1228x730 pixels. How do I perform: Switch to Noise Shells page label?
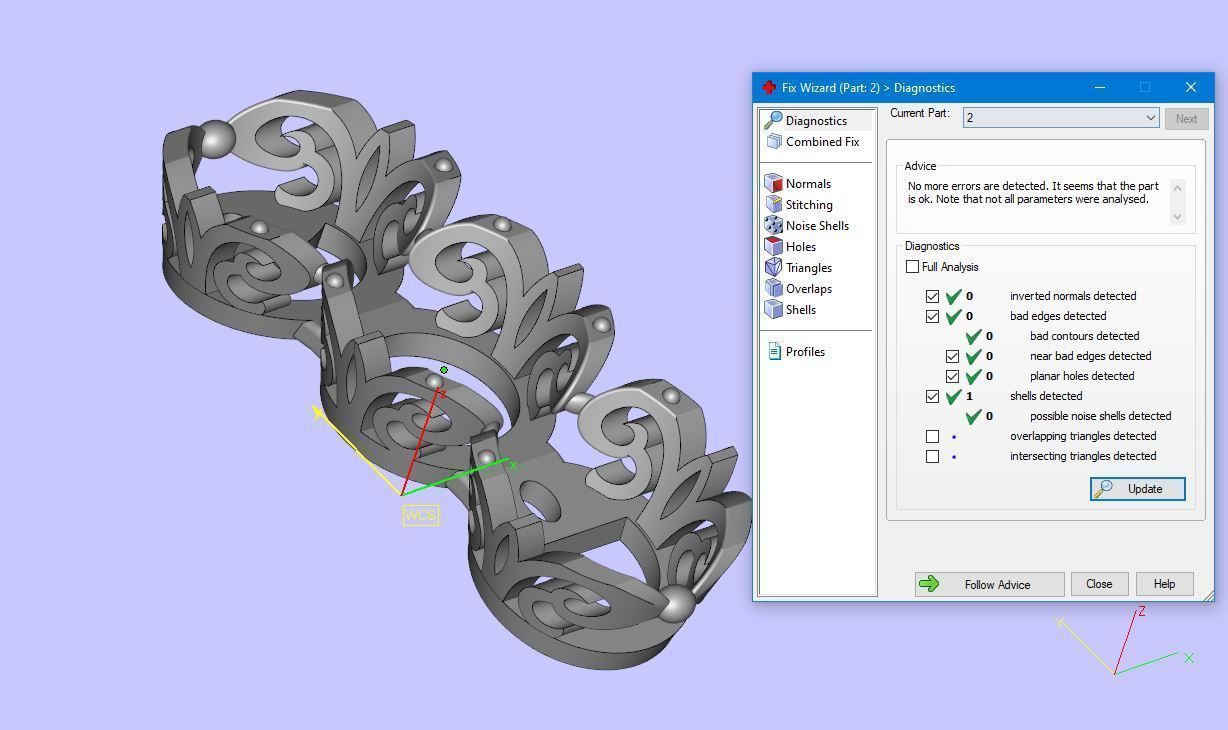pyautogui.click(x=817, y=226)
